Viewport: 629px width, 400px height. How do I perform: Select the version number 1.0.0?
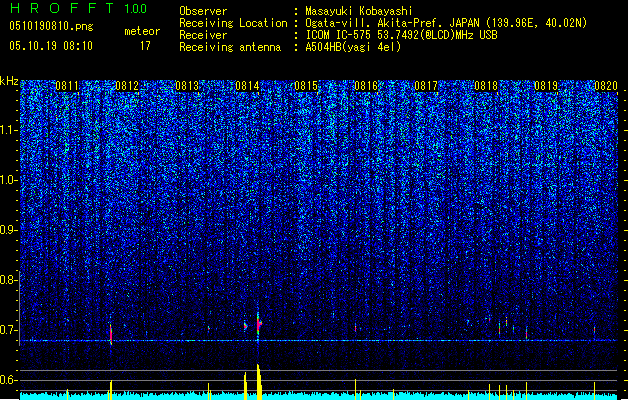tap(136, 9)
